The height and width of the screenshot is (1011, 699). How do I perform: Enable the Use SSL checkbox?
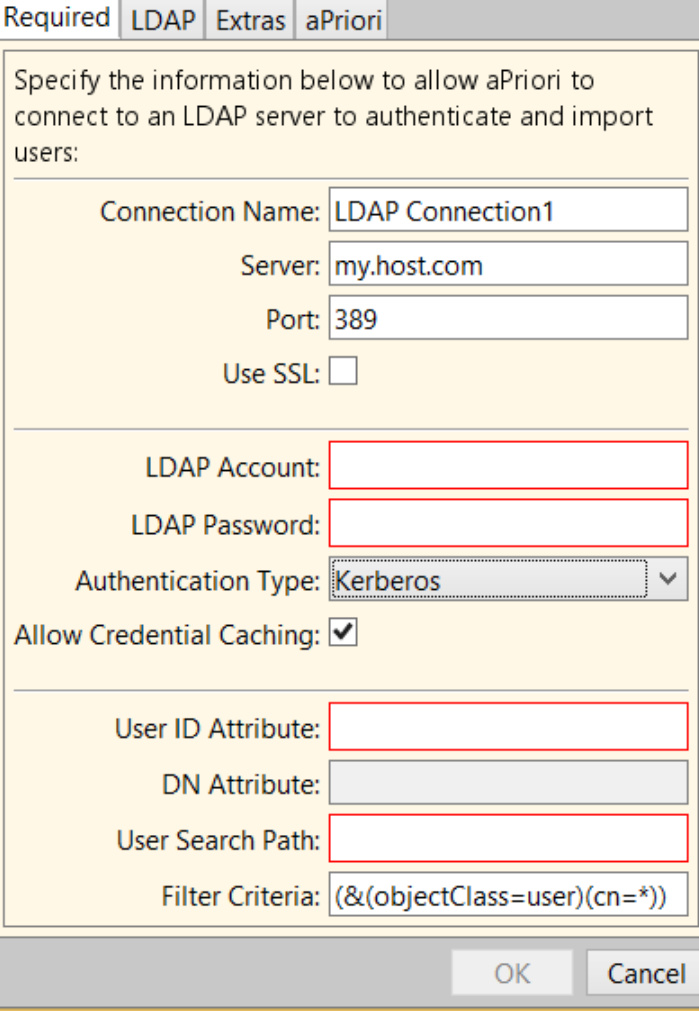[x=343, y=373]
